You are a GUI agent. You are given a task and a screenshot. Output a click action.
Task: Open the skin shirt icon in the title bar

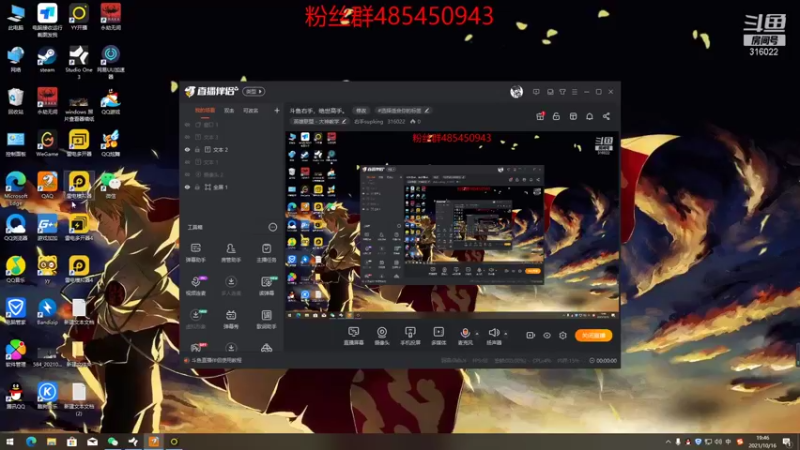click(x=562, y=92)
